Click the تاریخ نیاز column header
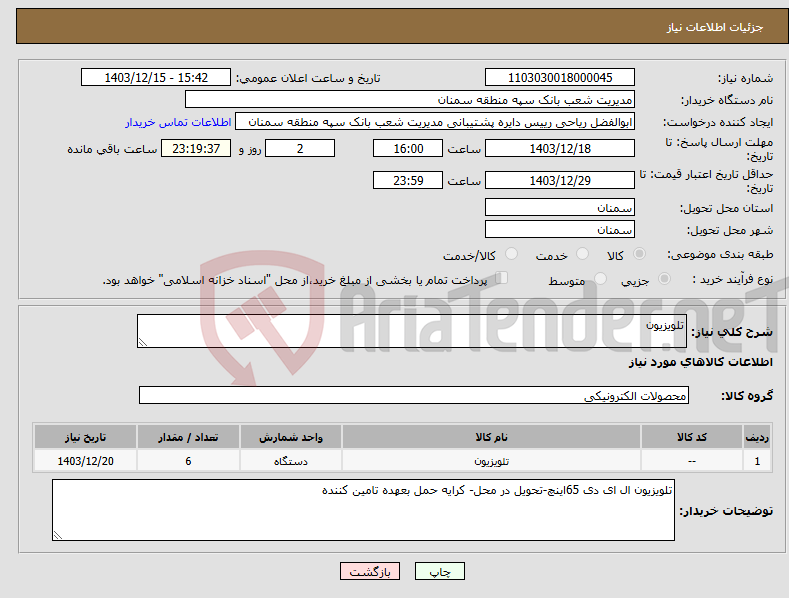 pyautogui.click(x=86, y=437)
